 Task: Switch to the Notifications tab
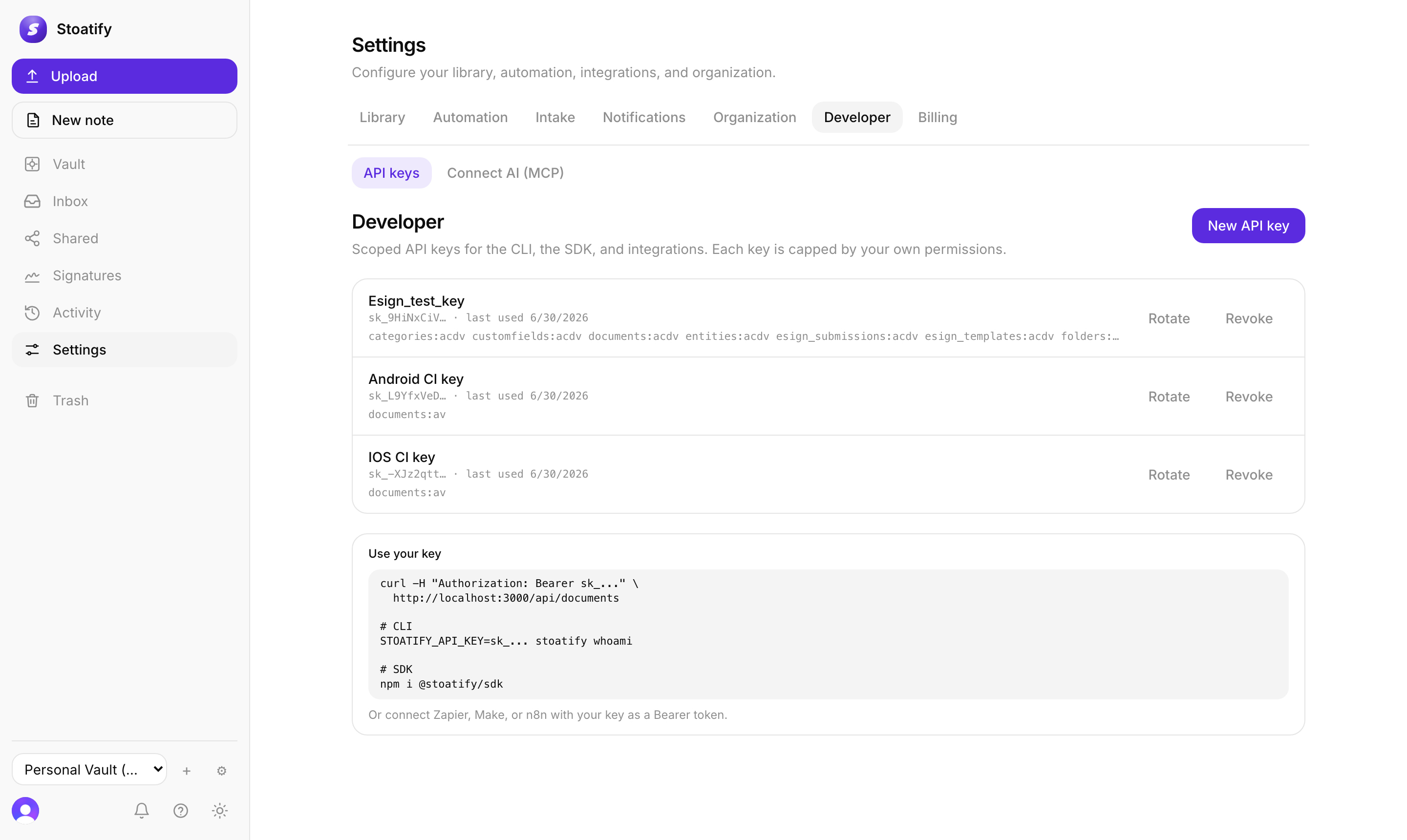point(644,117)
